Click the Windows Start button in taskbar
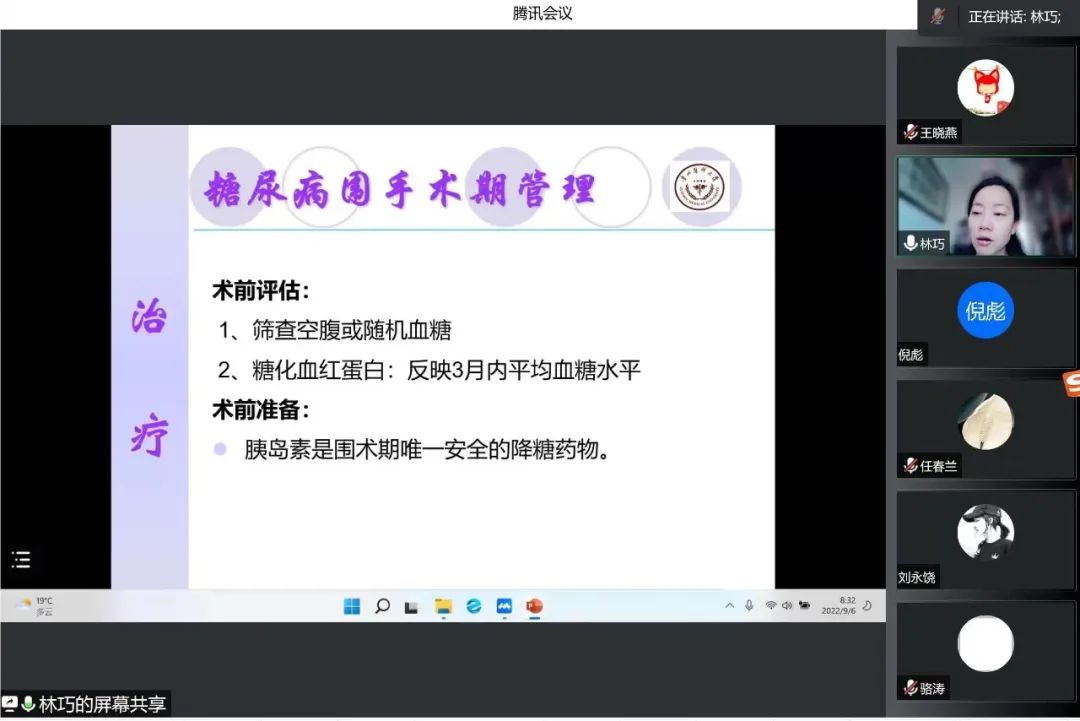The image size is (1080, 721). [352, 606]
